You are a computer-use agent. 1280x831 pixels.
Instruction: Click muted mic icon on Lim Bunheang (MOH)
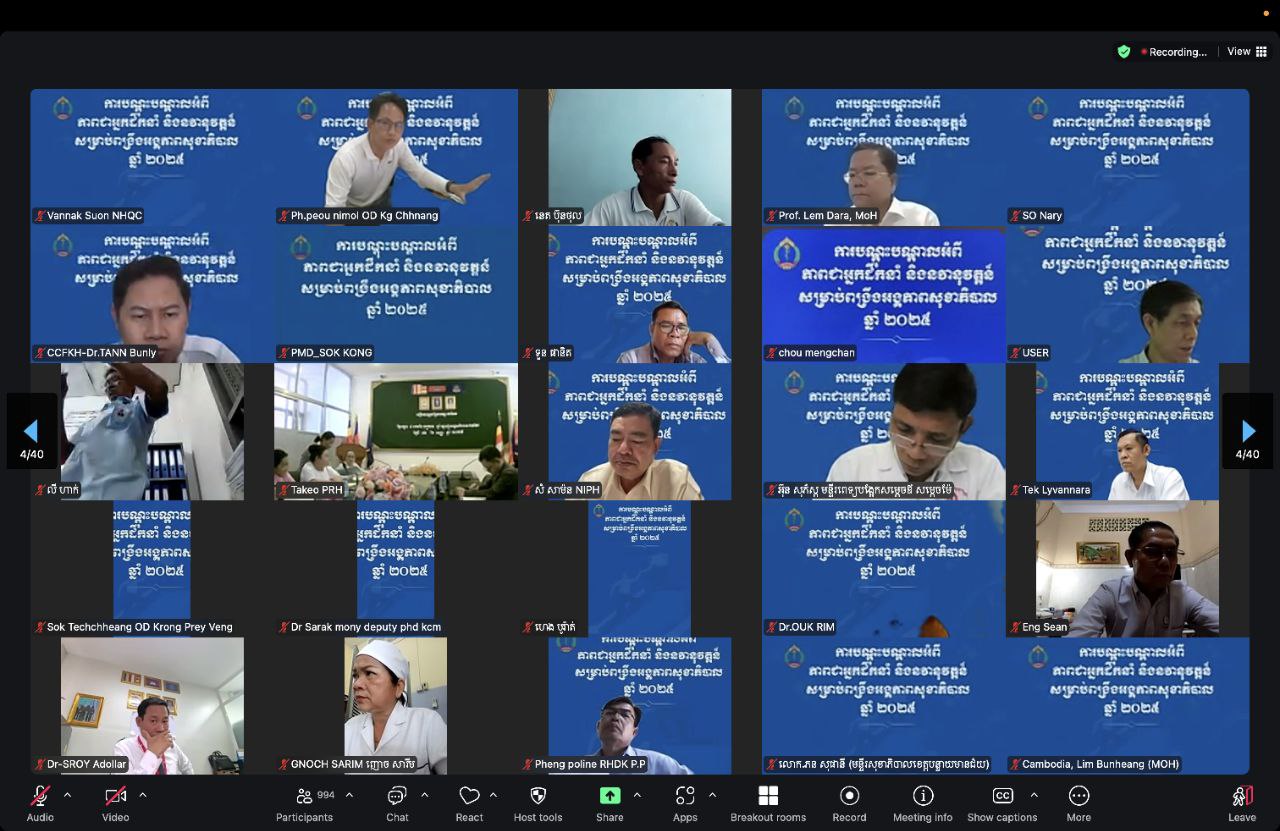point(1016,764)
